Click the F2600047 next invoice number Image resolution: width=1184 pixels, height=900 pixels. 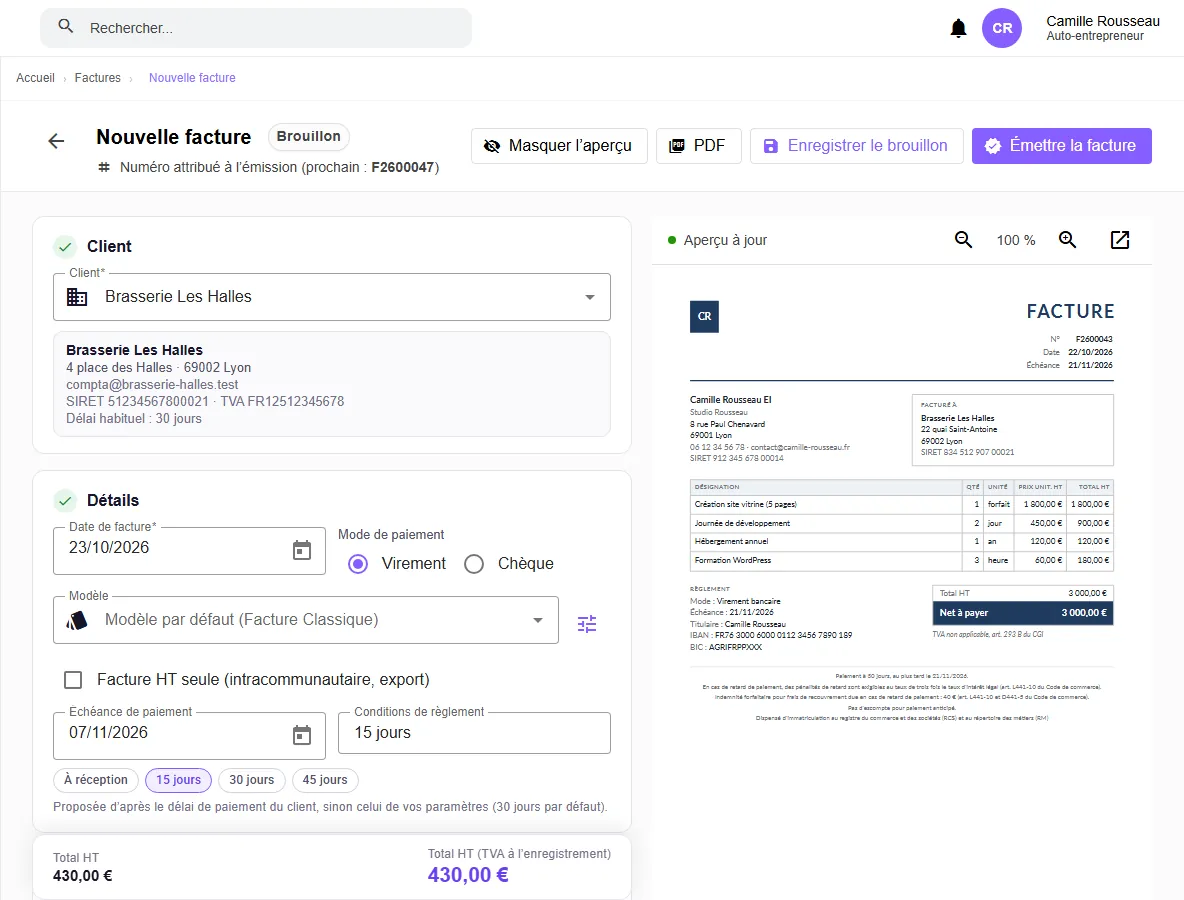(402, 167)
